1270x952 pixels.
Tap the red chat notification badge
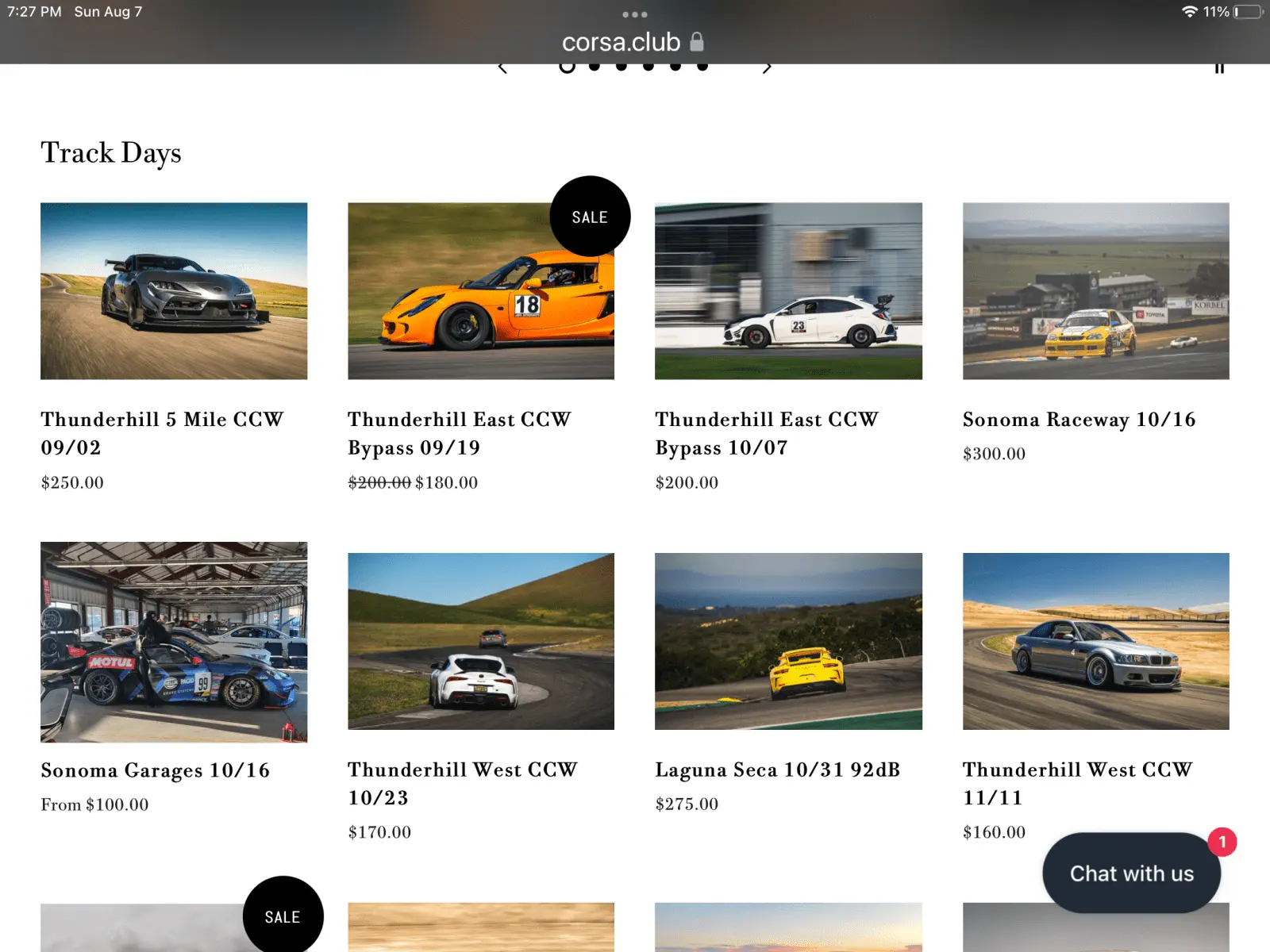[1222, 842]
